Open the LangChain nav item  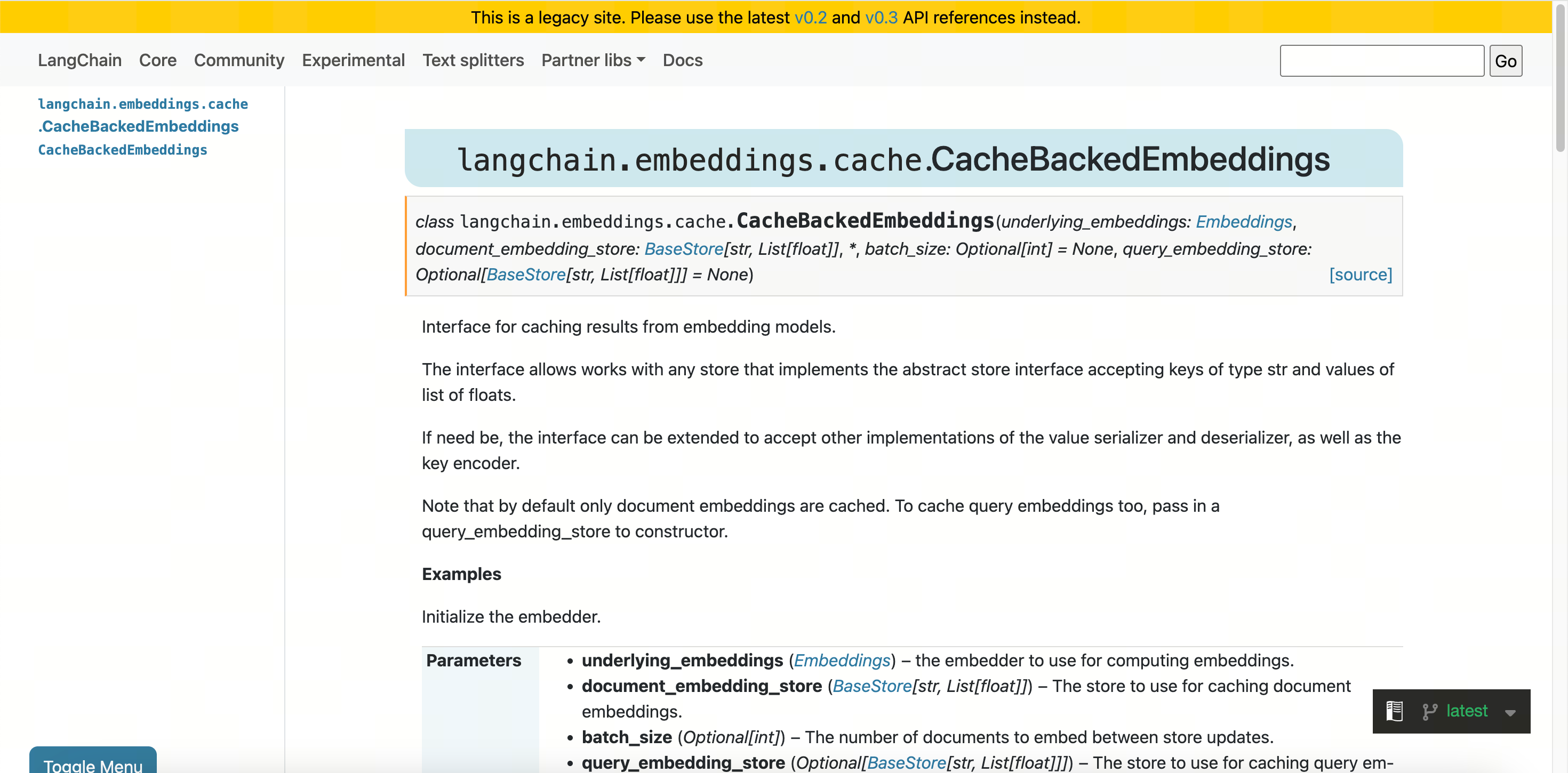80,60
